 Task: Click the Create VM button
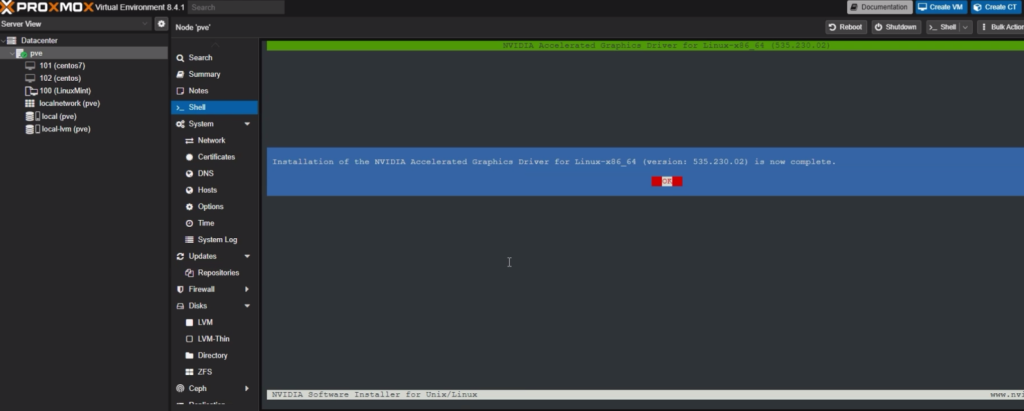[x=940, y=7]
